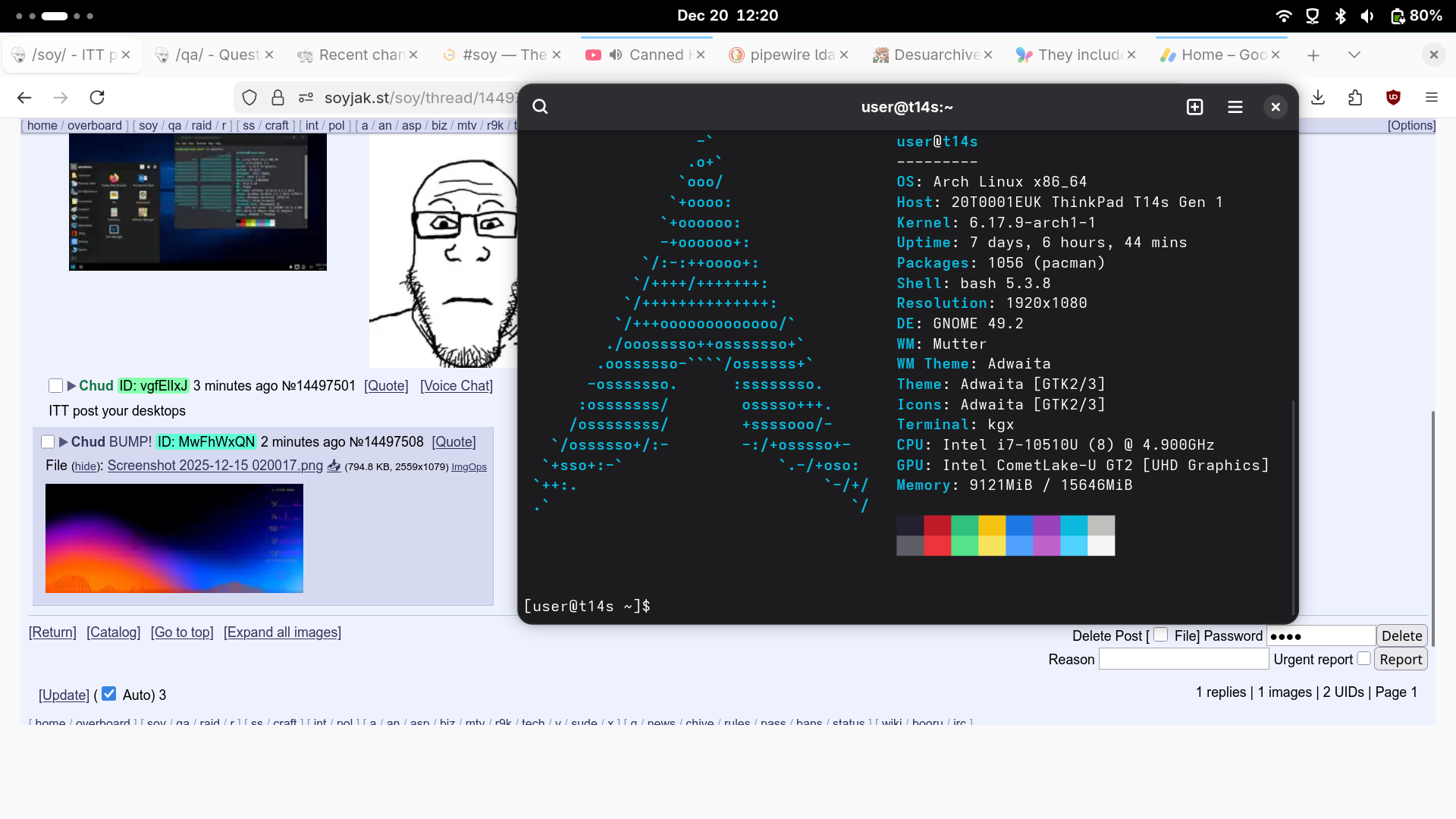Image resolution: width=1456 pixels, height=819 pixels.
Task: Tick the checkbox for post 14497508
Action: pyautogui.click(x=48, y=441)
